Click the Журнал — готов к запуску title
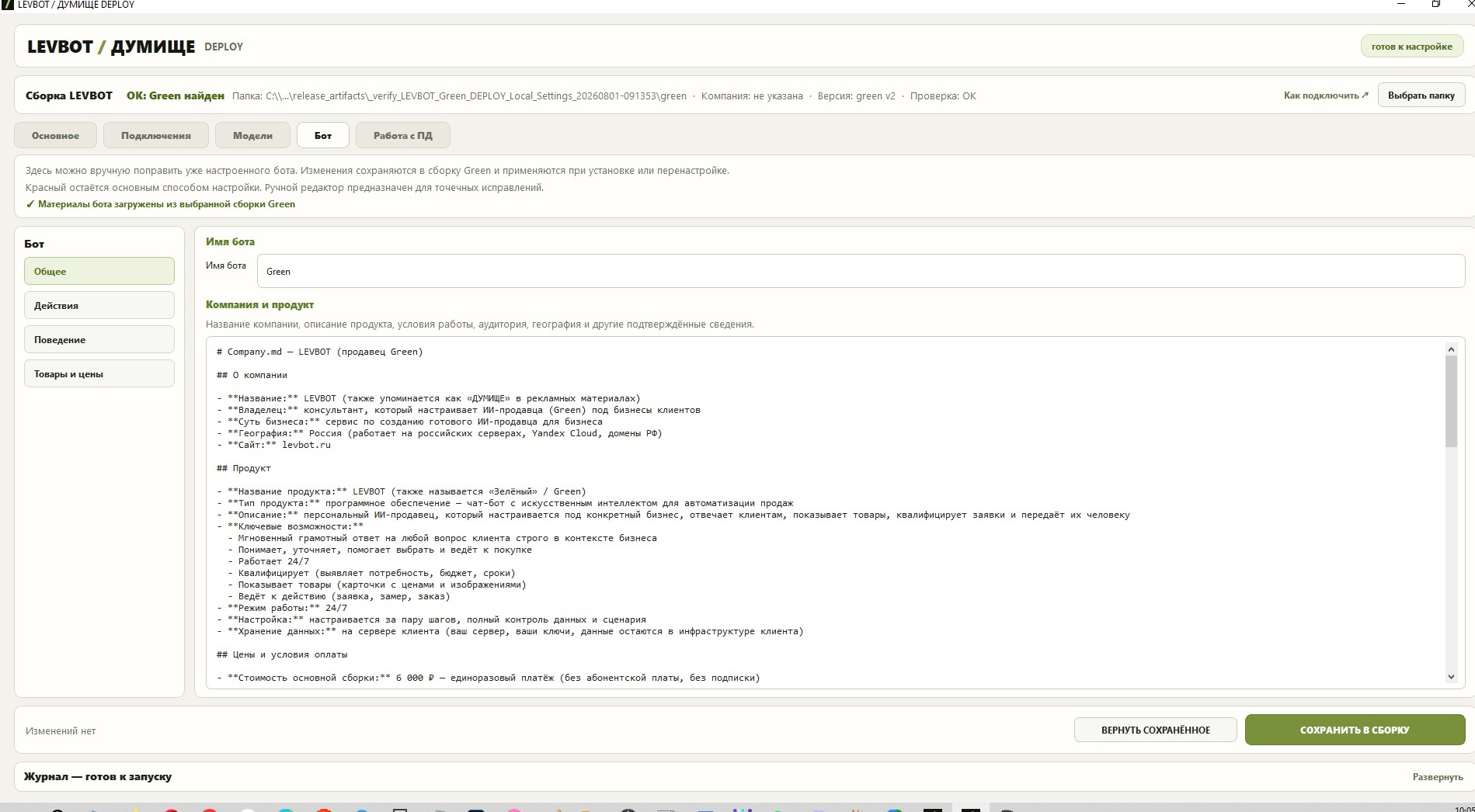This screenshot has height=812, width=1475. (98, 776)
